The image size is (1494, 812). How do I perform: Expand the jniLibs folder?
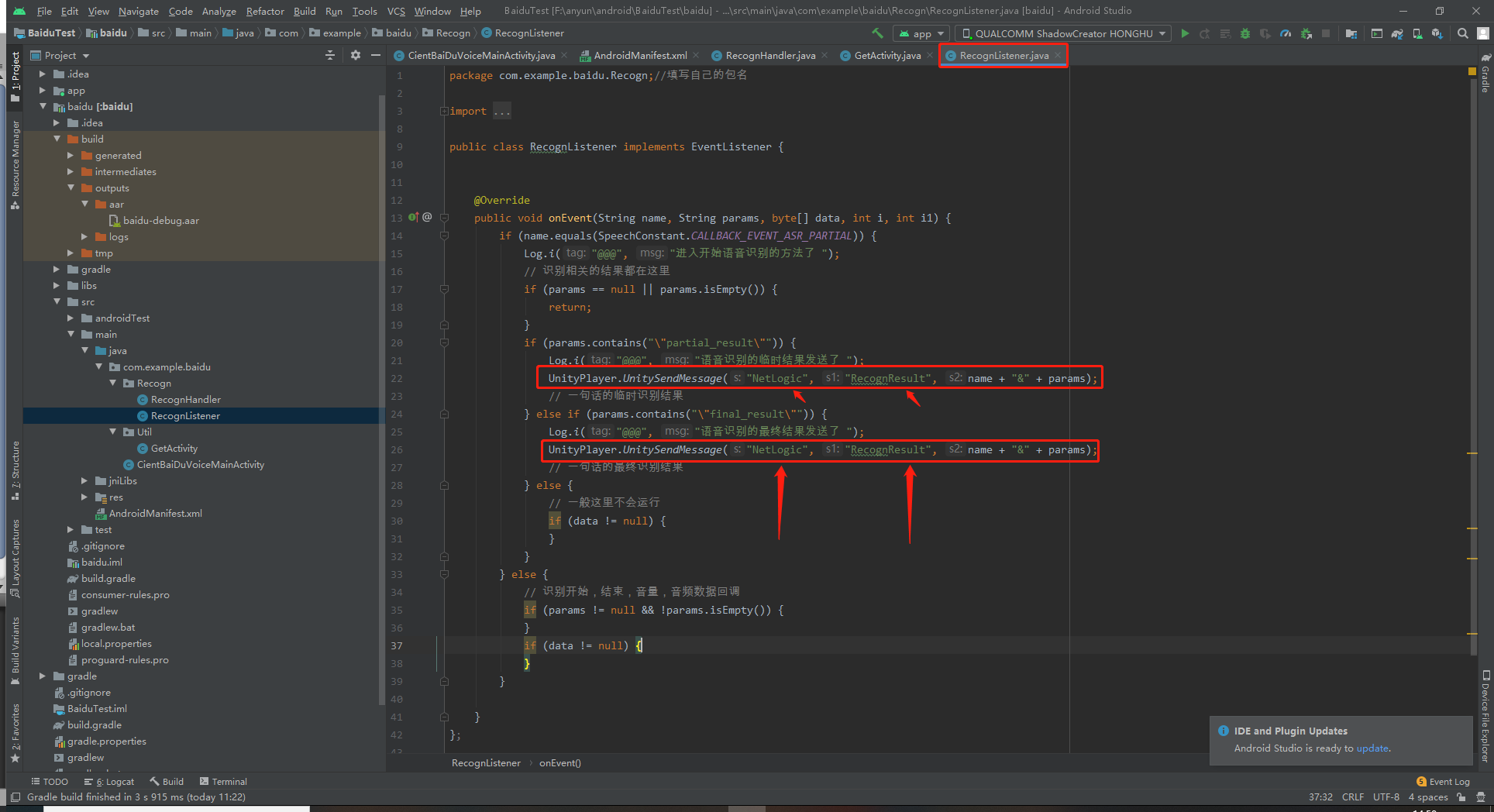pyautogui.click(x=85, y=480)
